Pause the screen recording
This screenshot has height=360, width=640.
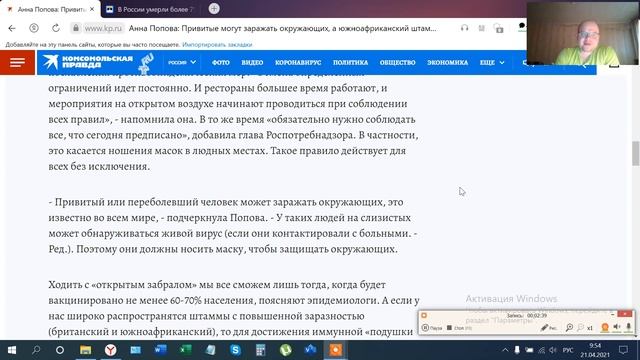pos(432,328)
